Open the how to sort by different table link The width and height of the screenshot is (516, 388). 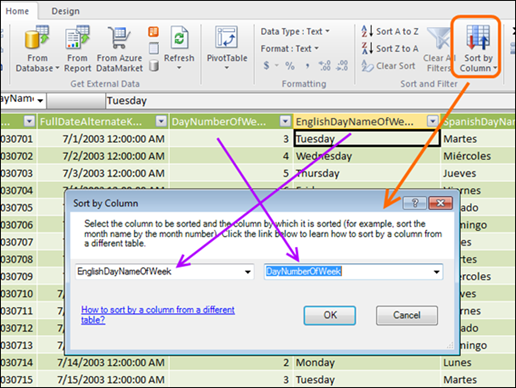pos(158,315)
